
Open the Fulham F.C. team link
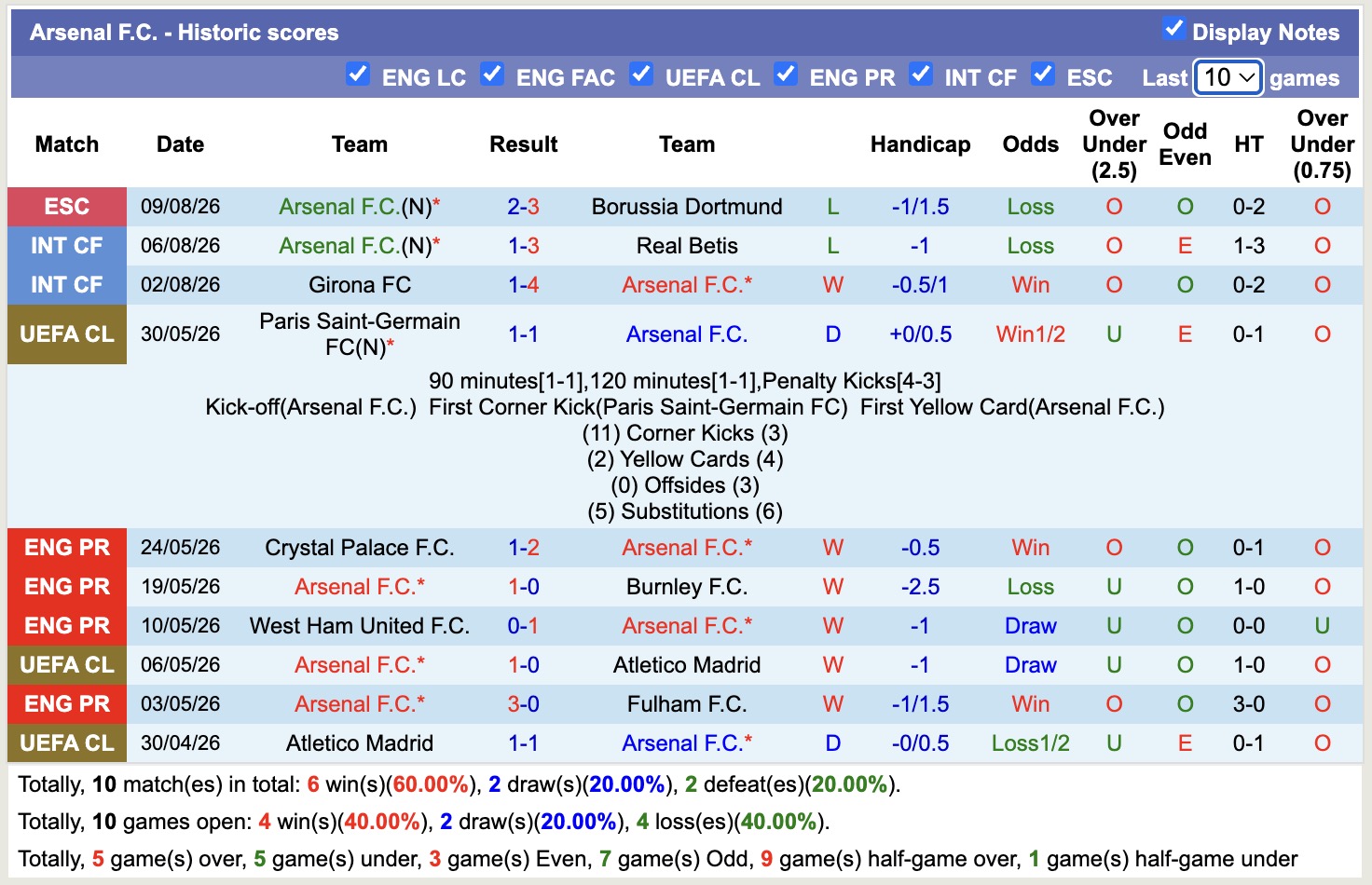click(x=687, y=704)
